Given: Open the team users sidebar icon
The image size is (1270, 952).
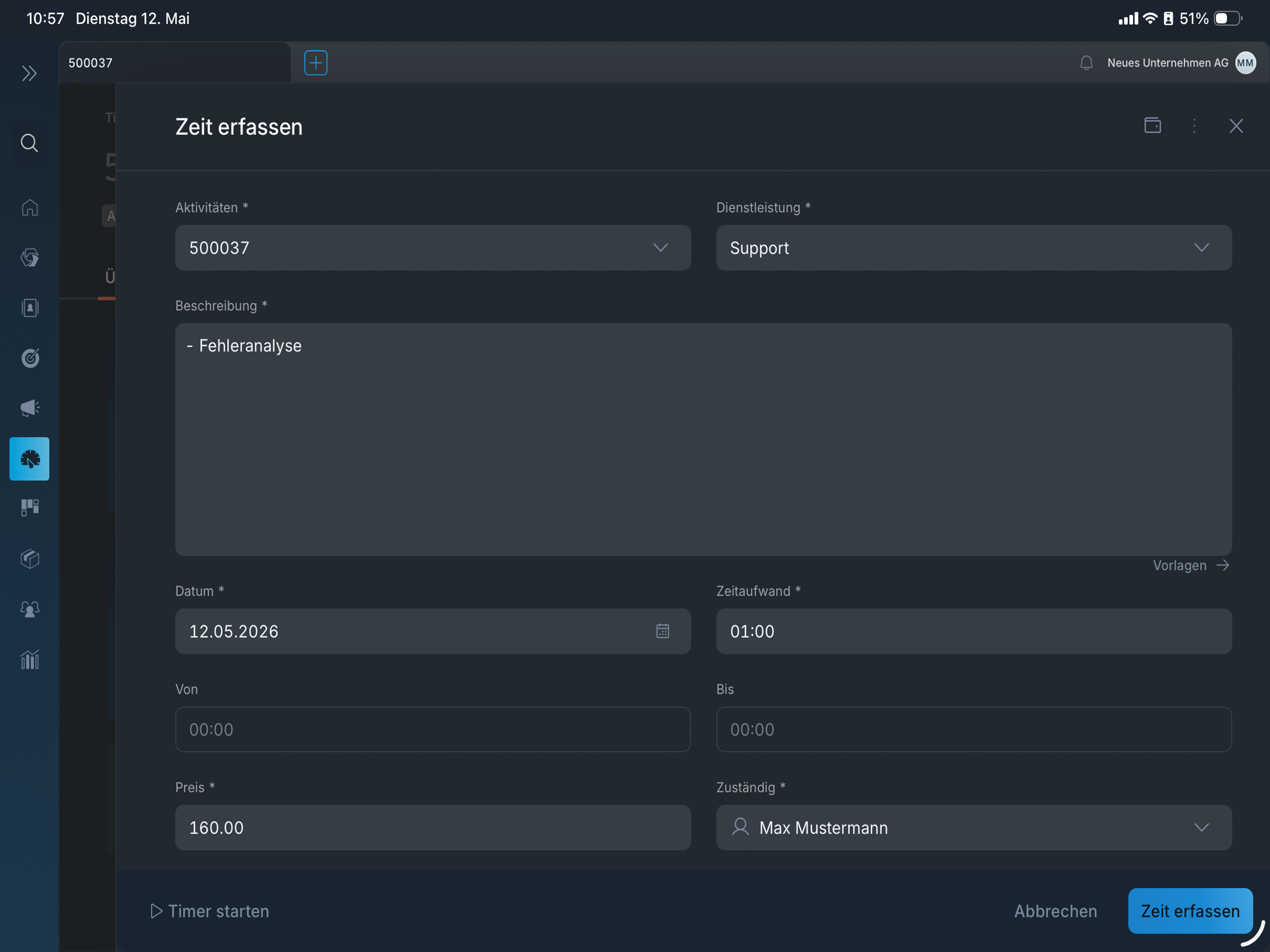Looking at the screenshot, I should tap(30, 609).
